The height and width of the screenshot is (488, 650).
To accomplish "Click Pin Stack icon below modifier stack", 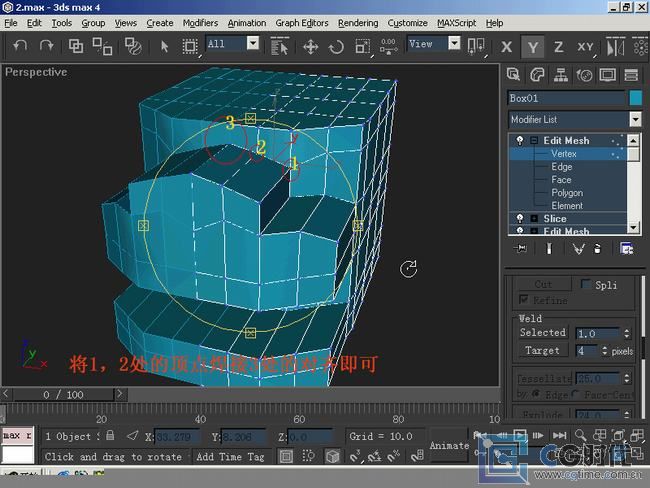I will coord(520,248).
